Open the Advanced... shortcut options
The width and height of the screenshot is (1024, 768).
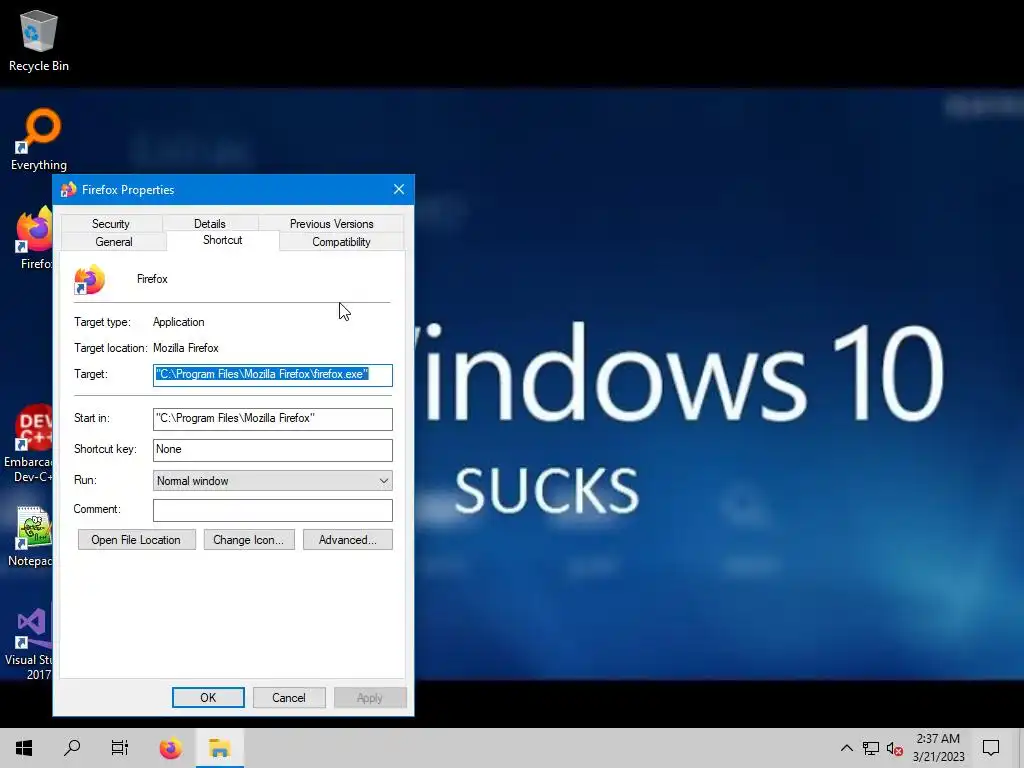pos(347,539)
